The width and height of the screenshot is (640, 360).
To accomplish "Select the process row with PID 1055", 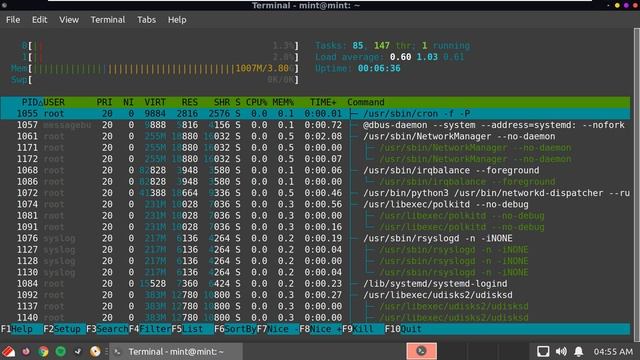I will (x=315, y=113).
